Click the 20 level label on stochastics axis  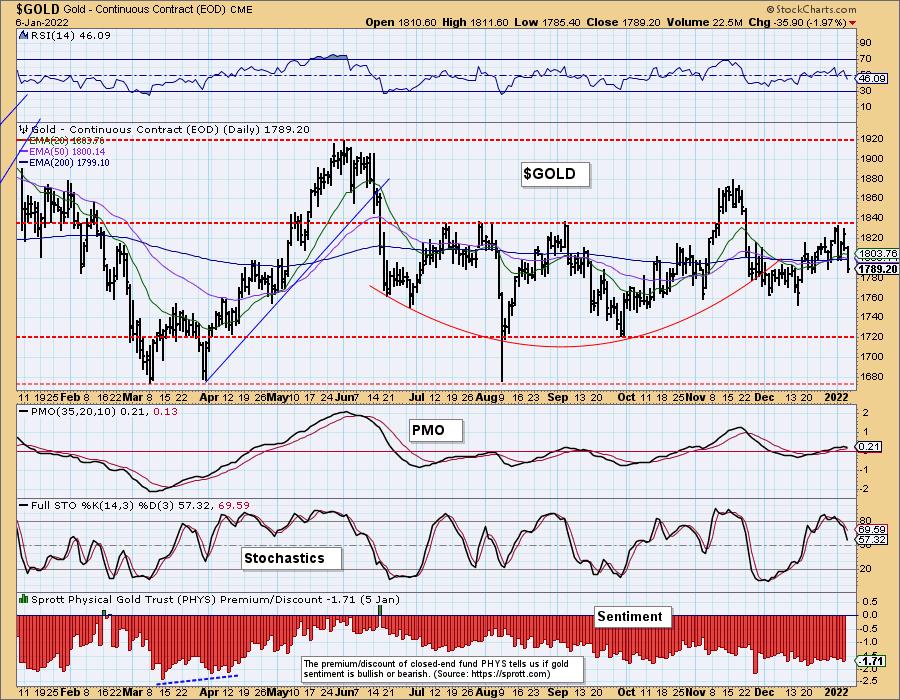pos(866,569)
